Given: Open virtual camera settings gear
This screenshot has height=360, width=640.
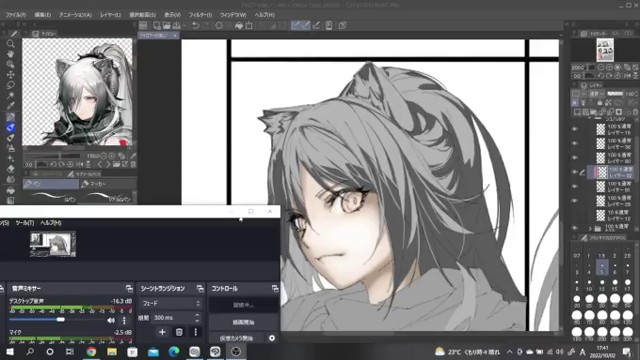Looking at the screenshot, I should click(272, 338).
